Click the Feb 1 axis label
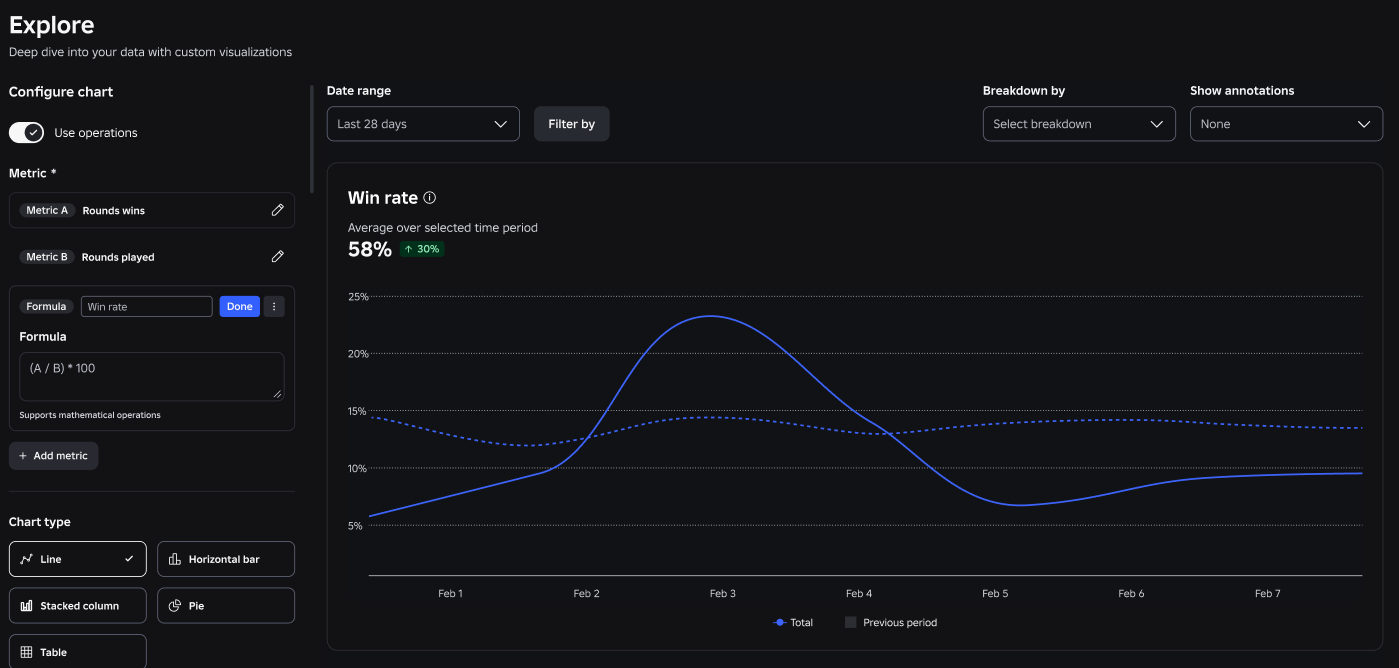The width and height of the screenshot is (1399, 668). [450, 594]
